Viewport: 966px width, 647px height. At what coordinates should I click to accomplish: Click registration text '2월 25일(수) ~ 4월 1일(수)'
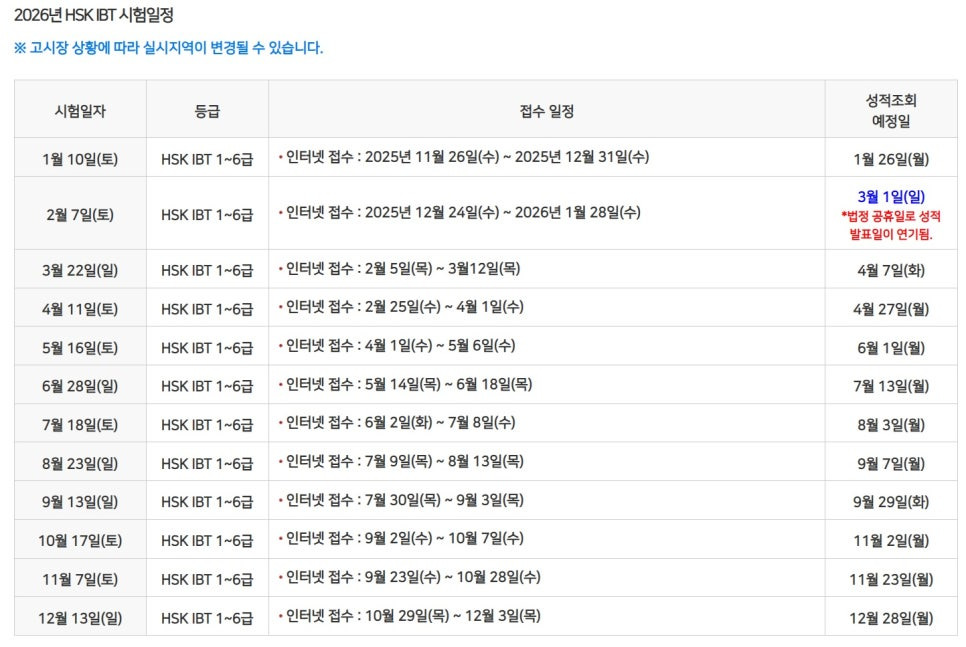point(444,307)
